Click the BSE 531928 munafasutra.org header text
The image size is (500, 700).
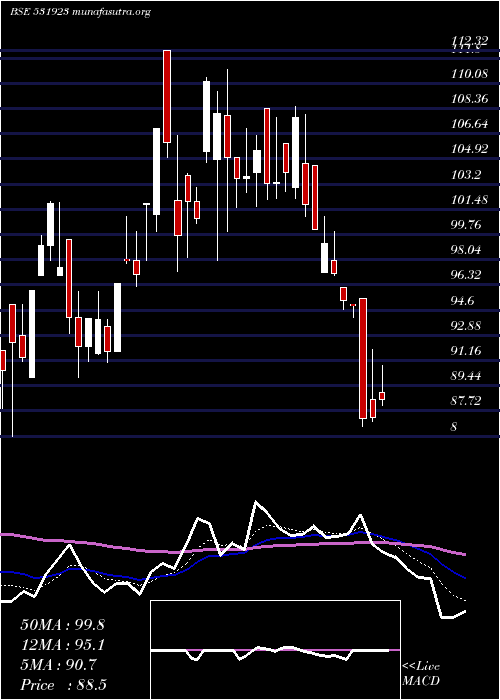[80, 12]
